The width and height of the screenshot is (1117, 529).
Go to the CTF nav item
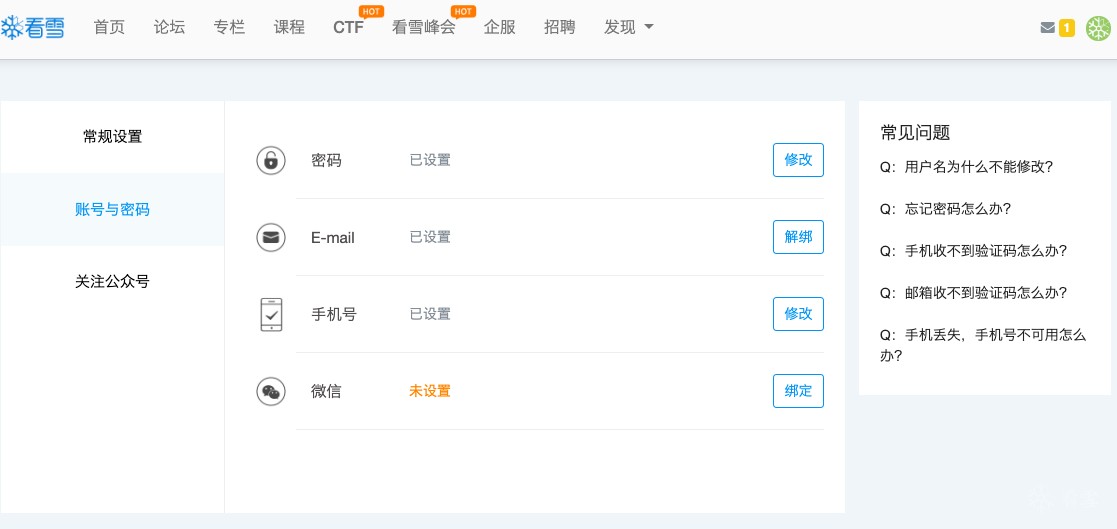point(348,27)
